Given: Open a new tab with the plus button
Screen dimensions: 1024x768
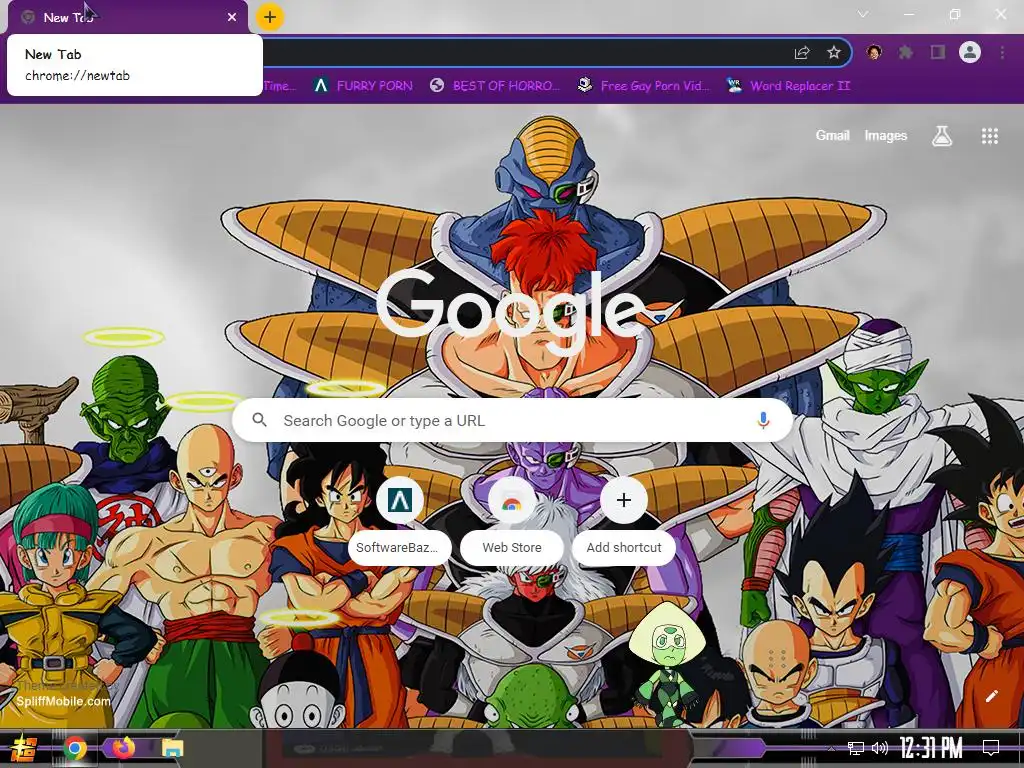Looking at the screenshot, I should pos(270,17).
